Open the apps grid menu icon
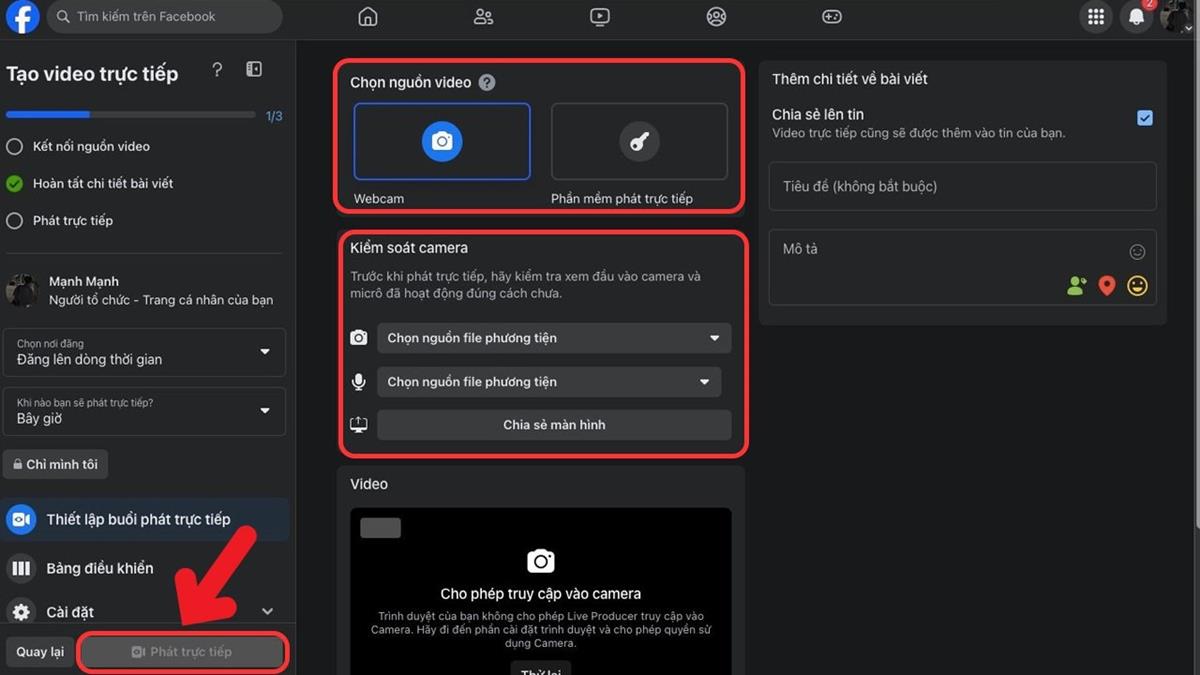Viewport: 1200px width, 675px height. pyautogui.click(x=1096, y=17)
